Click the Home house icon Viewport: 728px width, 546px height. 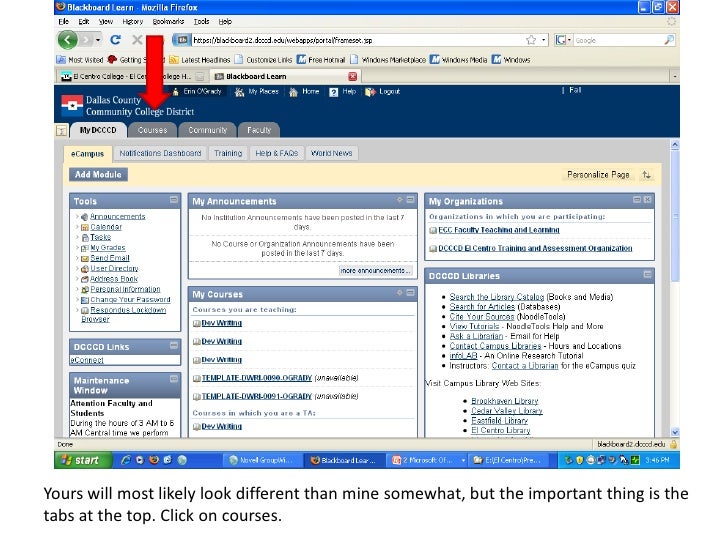click(293, 92)
